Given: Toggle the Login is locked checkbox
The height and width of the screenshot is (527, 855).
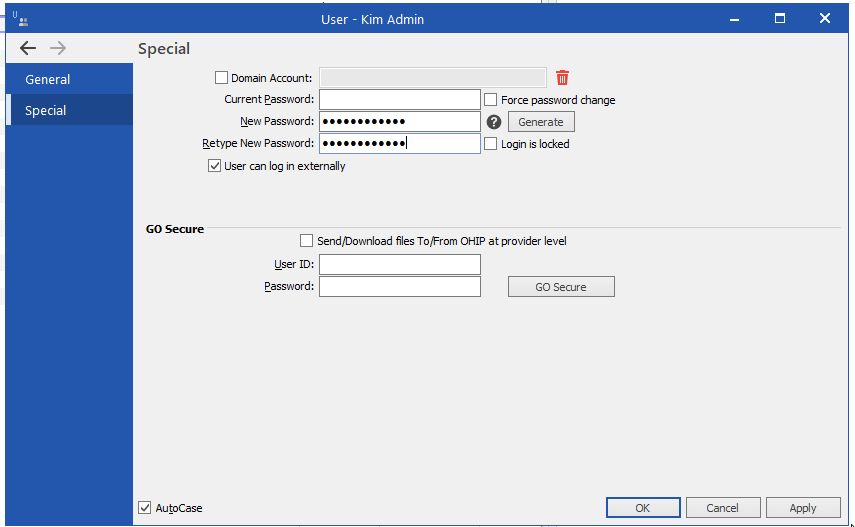Looking at the screenshot, I should tap(491, 144).
